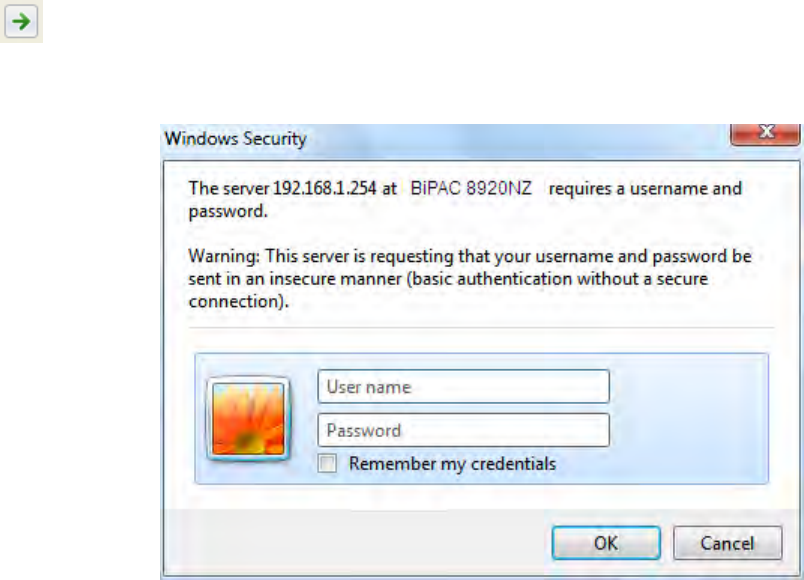Click the Windows Security title bar text

click(x=235, y=138)
